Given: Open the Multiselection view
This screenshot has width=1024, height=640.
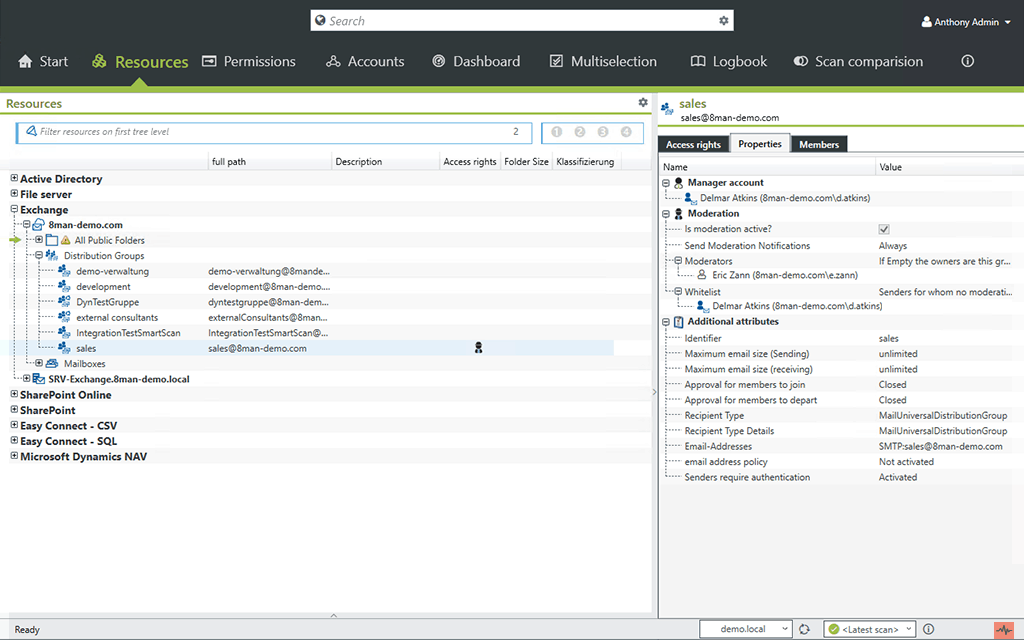Looking at the screenshot, I should click(603, 61).
